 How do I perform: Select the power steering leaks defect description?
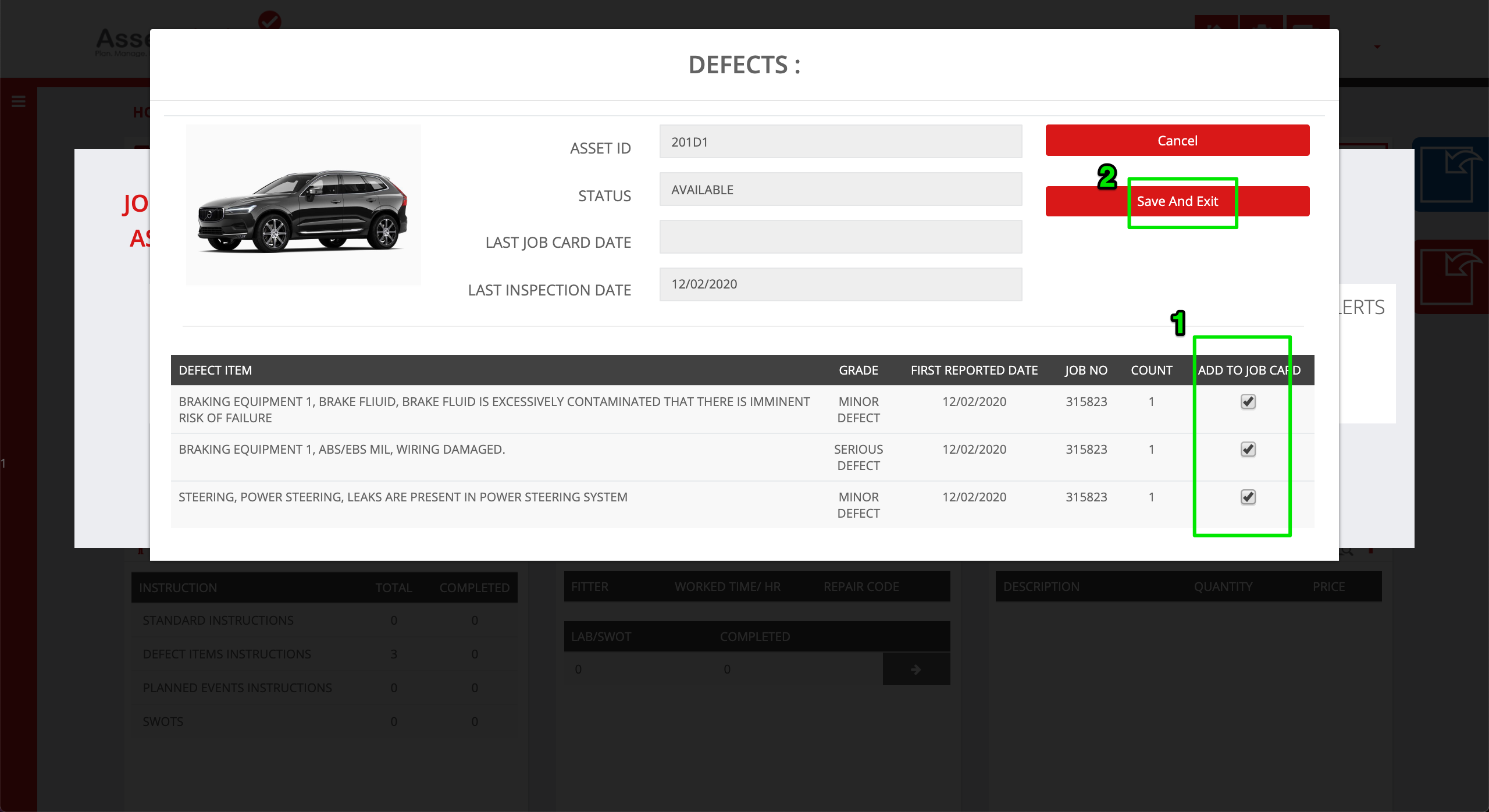pos(403,497)
